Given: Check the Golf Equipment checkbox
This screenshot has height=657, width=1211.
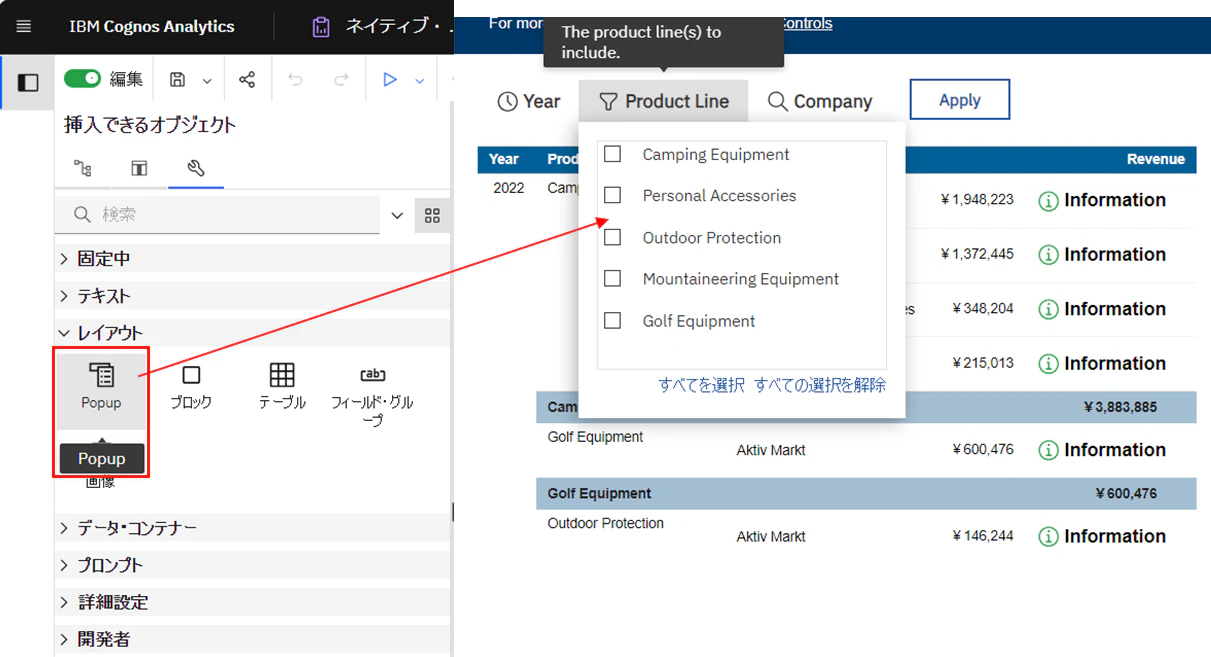Looking at the screenshot, I should pos(613,320).
